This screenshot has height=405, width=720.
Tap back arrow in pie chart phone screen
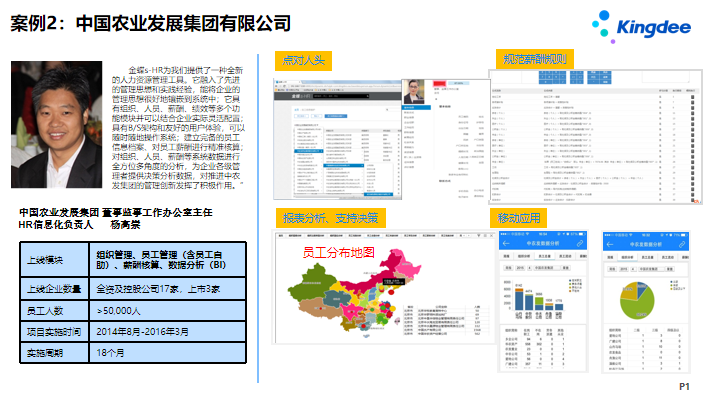610,244
